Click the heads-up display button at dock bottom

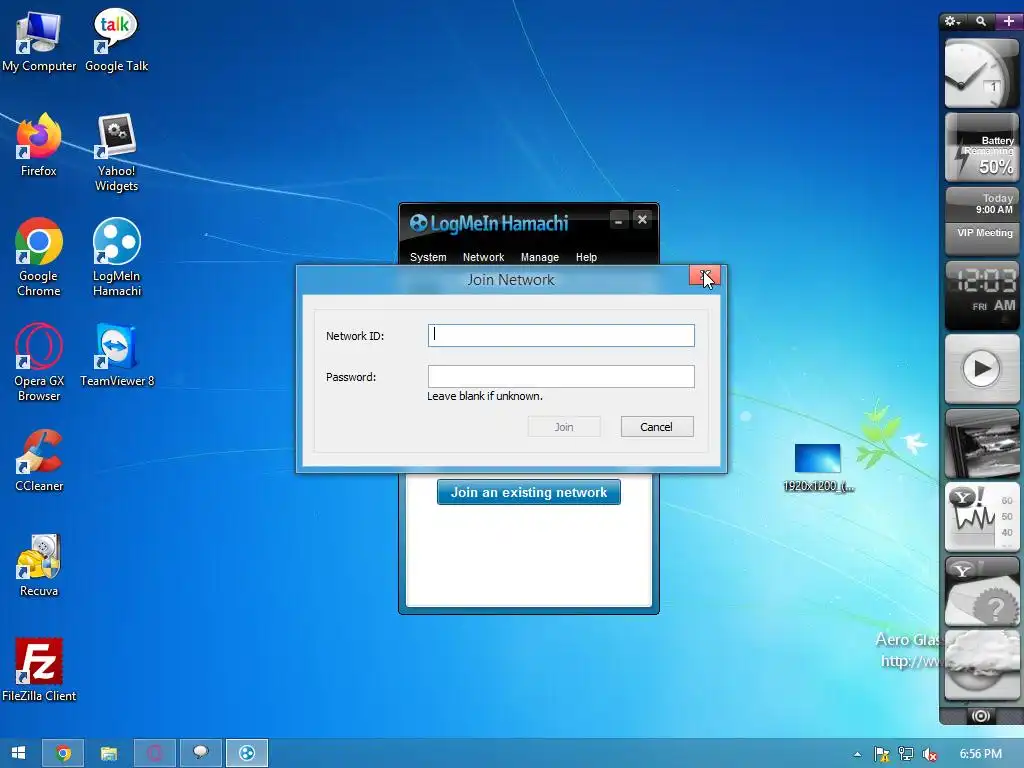click(x=980, y=716)
